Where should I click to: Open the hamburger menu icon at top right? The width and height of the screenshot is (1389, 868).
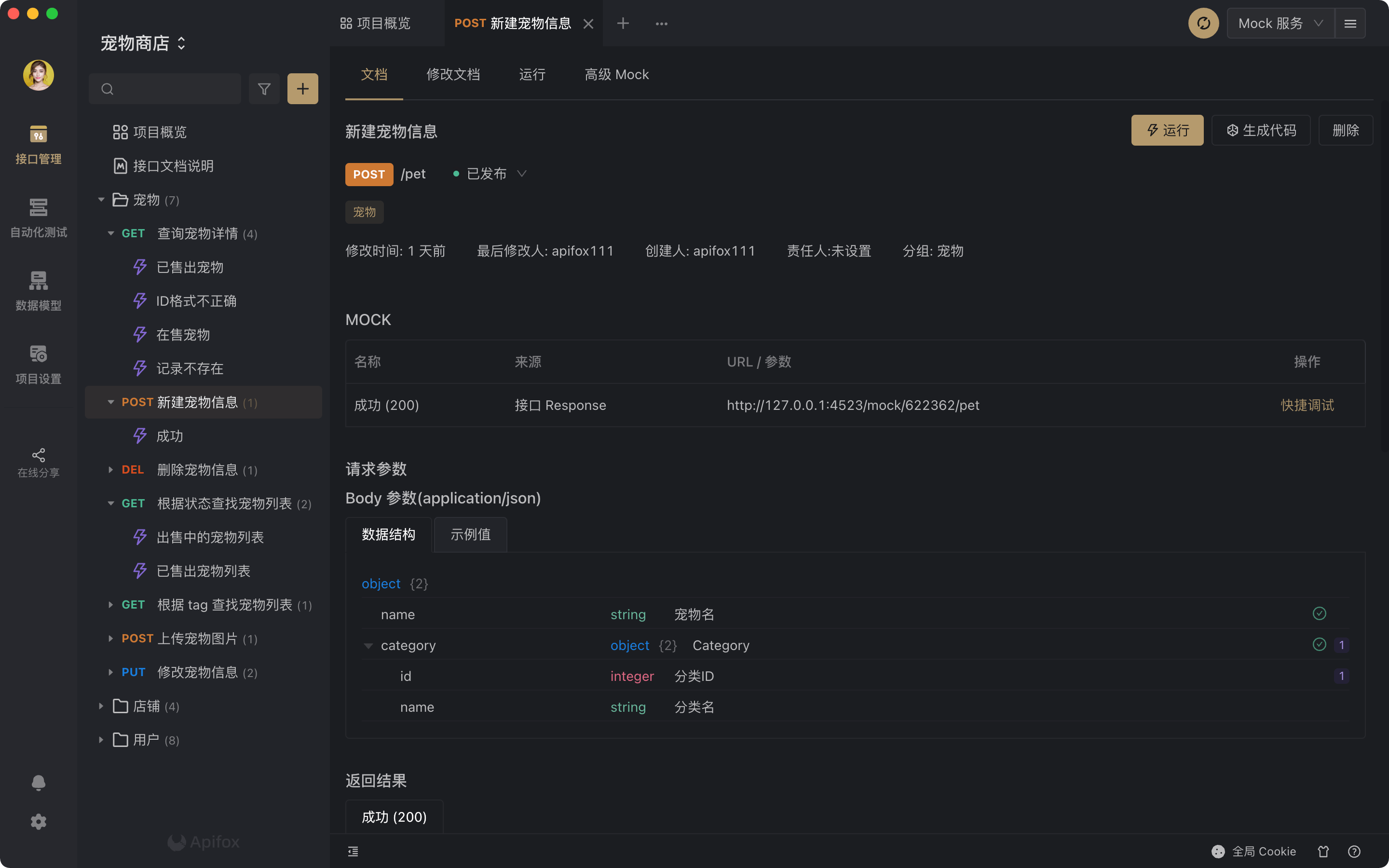point(1350,24)
